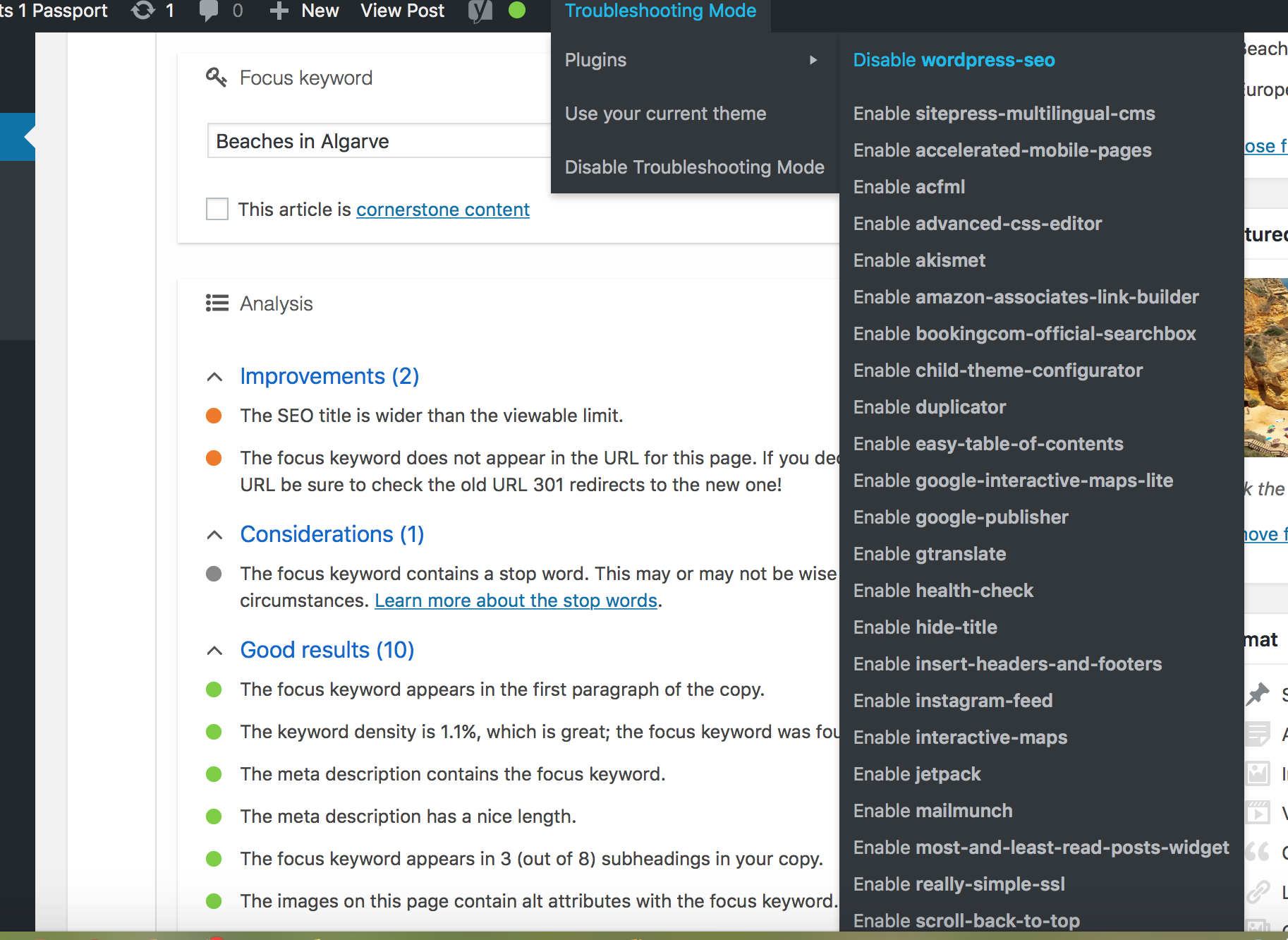Viewport: 1288px width, 940px height.
Task: Select Enable akismet
Action: 920,260
